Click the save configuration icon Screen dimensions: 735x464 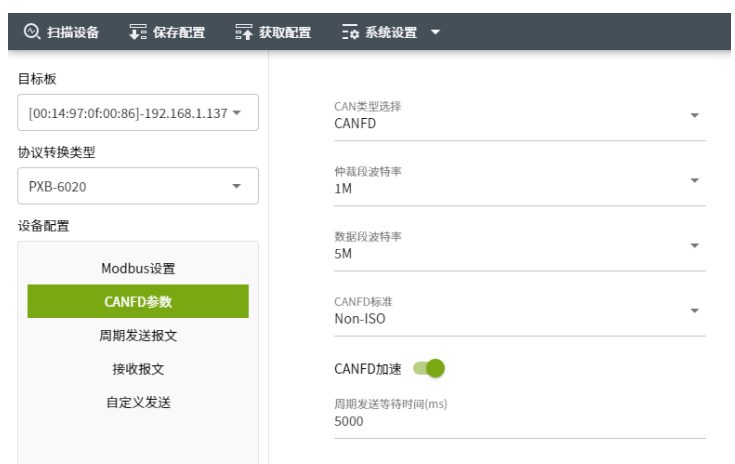(137, 32)
